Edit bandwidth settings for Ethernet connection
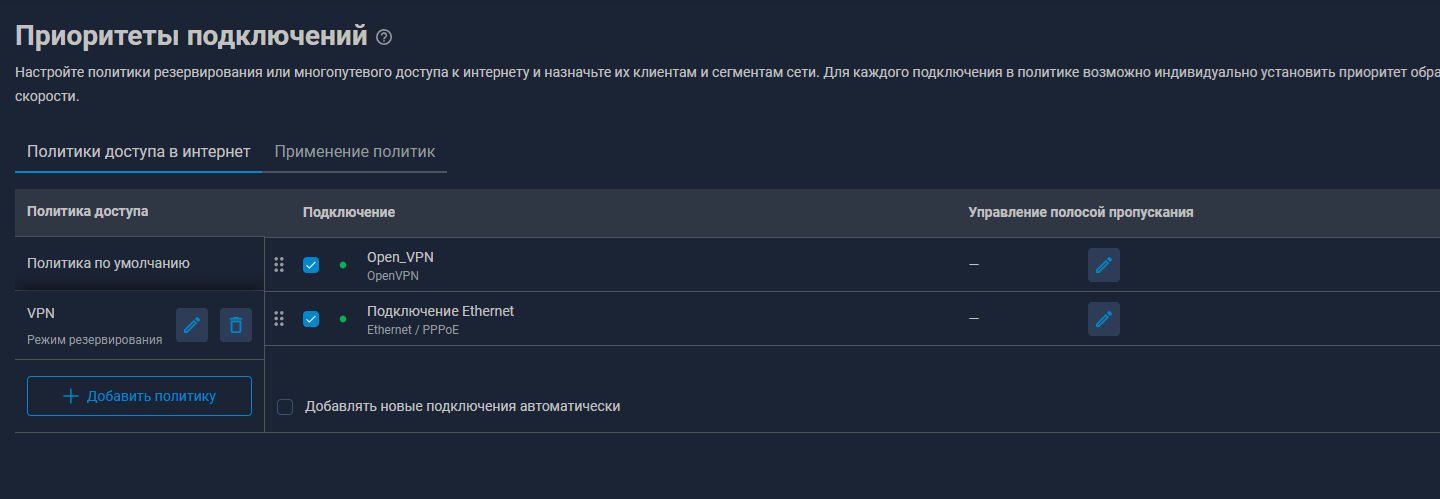 1104,319
